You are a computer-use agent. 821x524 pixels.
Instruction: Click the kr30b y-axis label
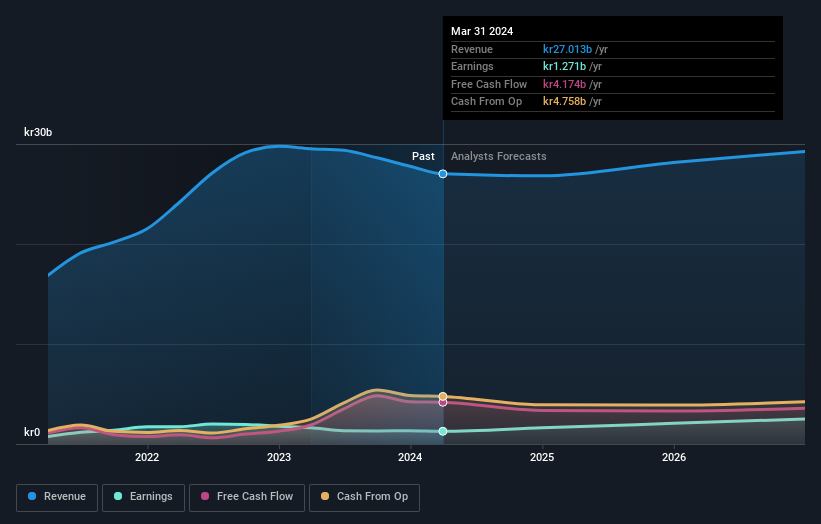pyautogui.click(x=38, y=132)
